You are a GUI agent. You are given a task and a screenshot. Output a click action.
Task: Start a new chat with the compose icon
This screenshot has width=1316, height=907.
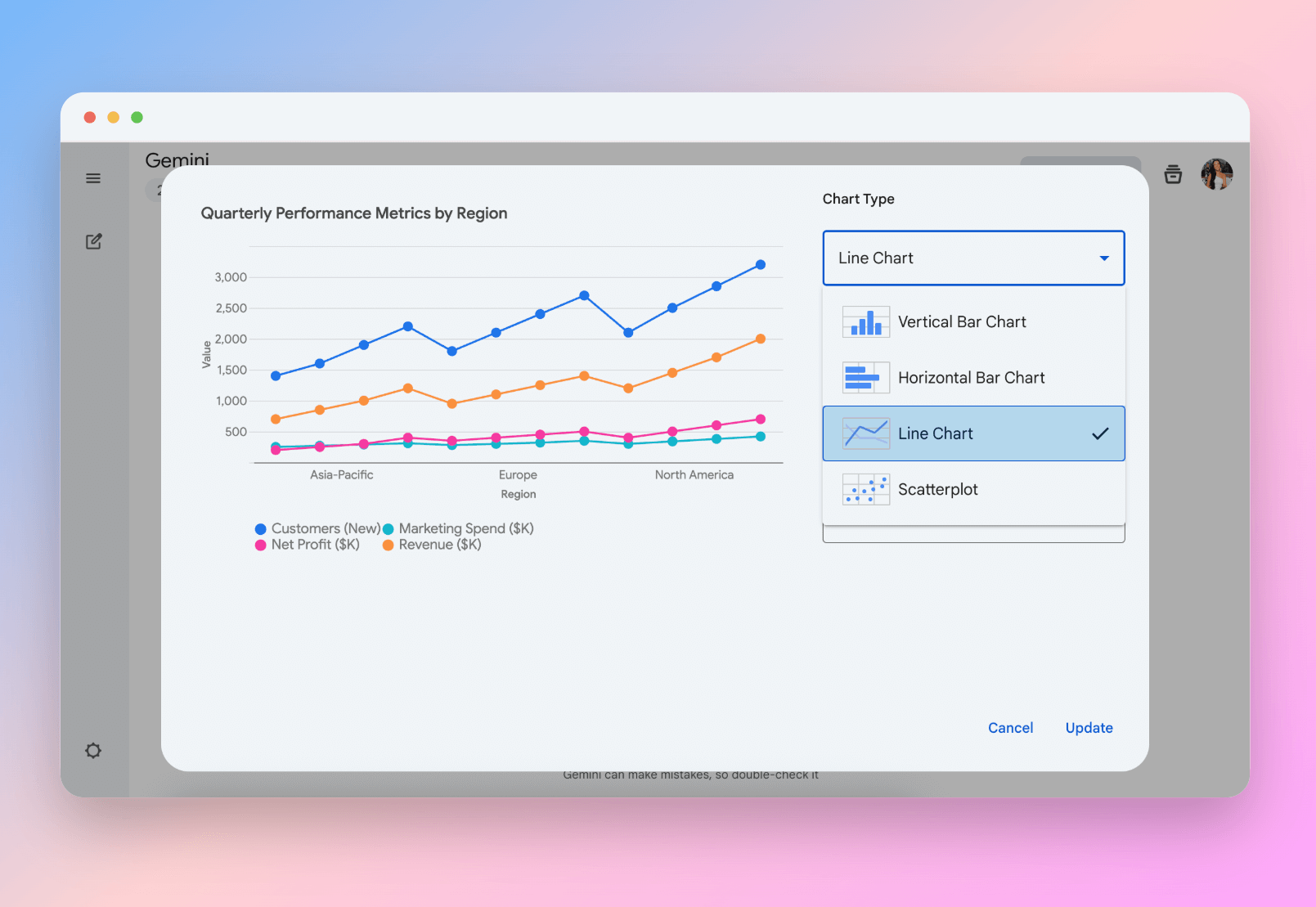tap(93, 241)
